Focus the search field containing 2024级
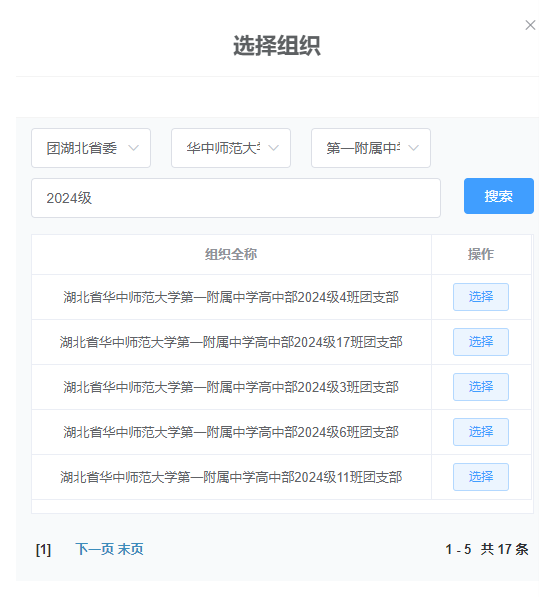This screenshot has width=539, height=597. [236, 198]
